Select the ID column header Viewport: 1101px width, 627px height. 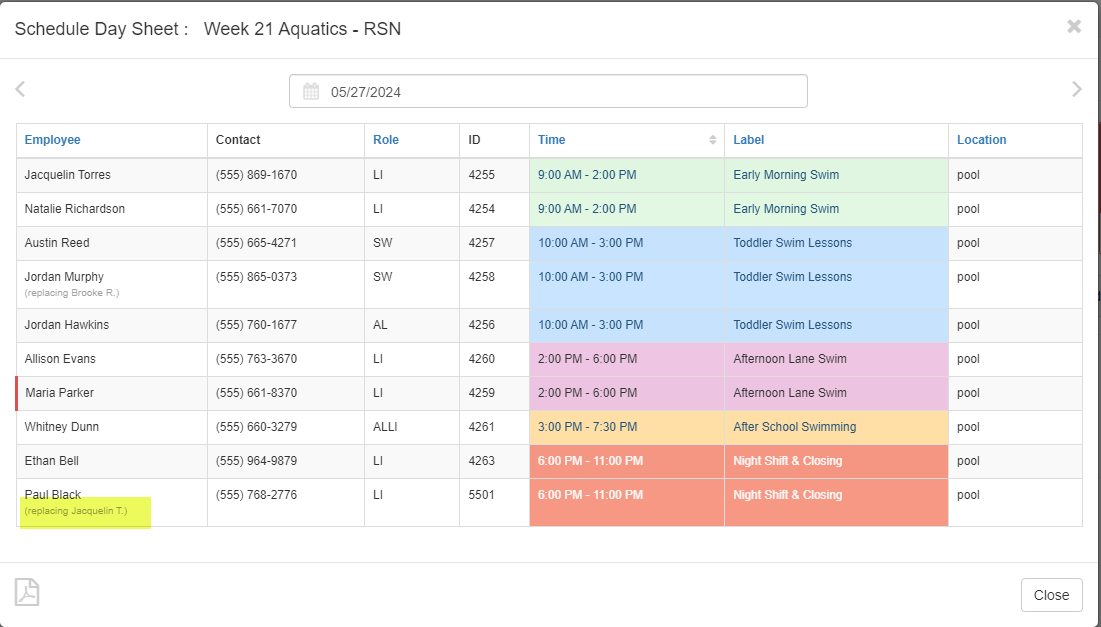tap(475, 140)
